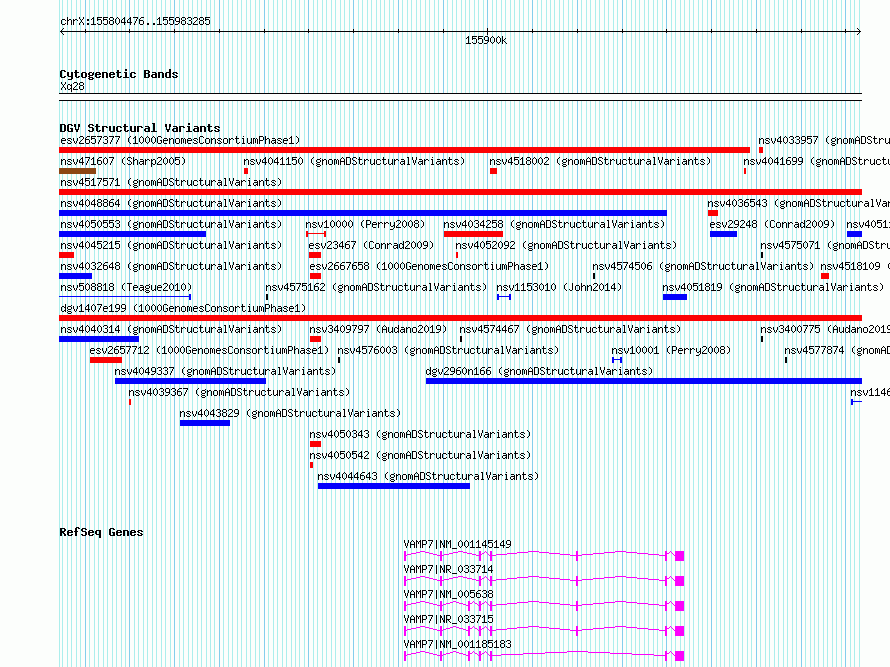Select the nsv4050542 variant label
The width and height of the screenshot is (890, 667).
(x=420, y=455)
